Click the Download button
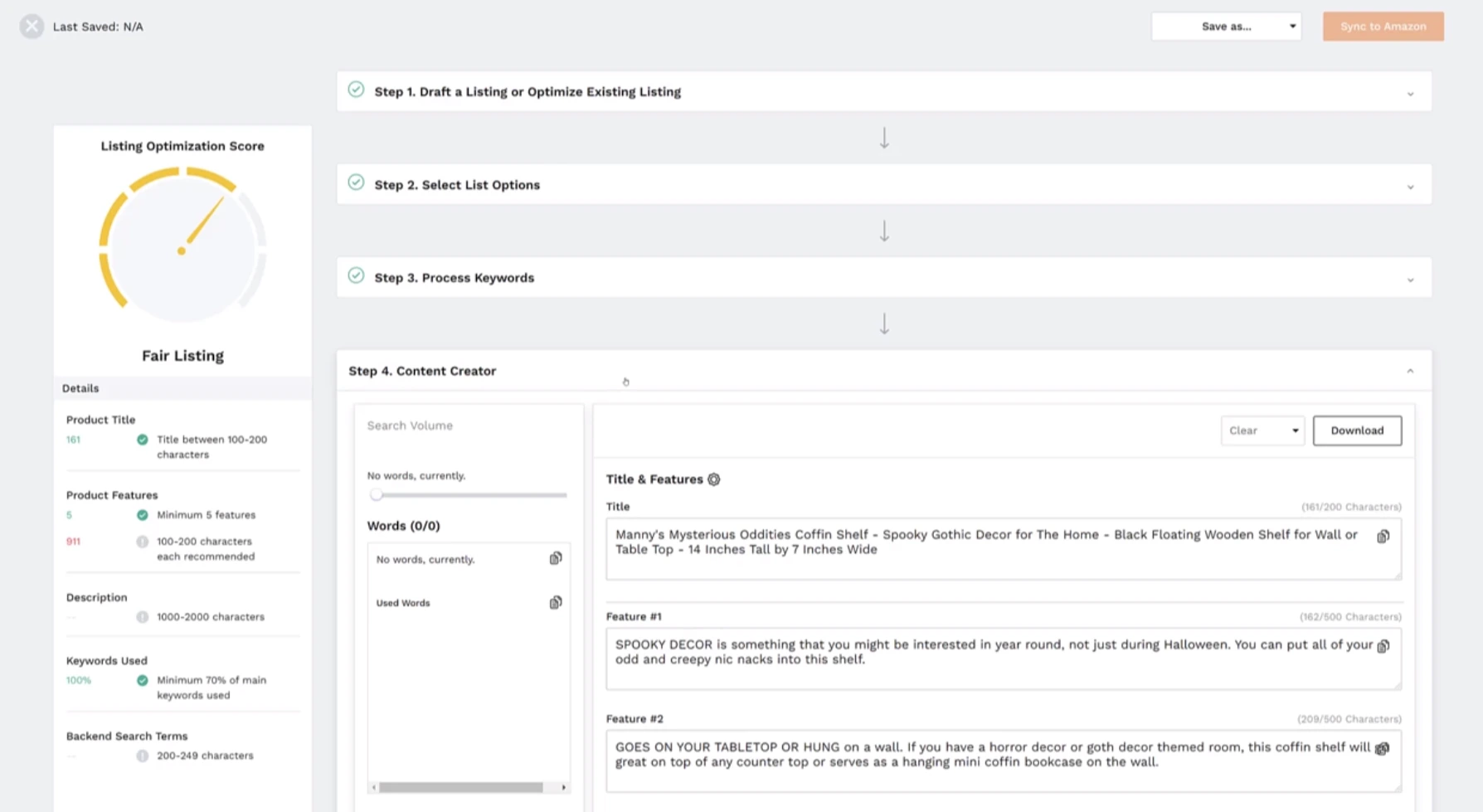Screen dimensions: 1483x812 coord(1356,430)
